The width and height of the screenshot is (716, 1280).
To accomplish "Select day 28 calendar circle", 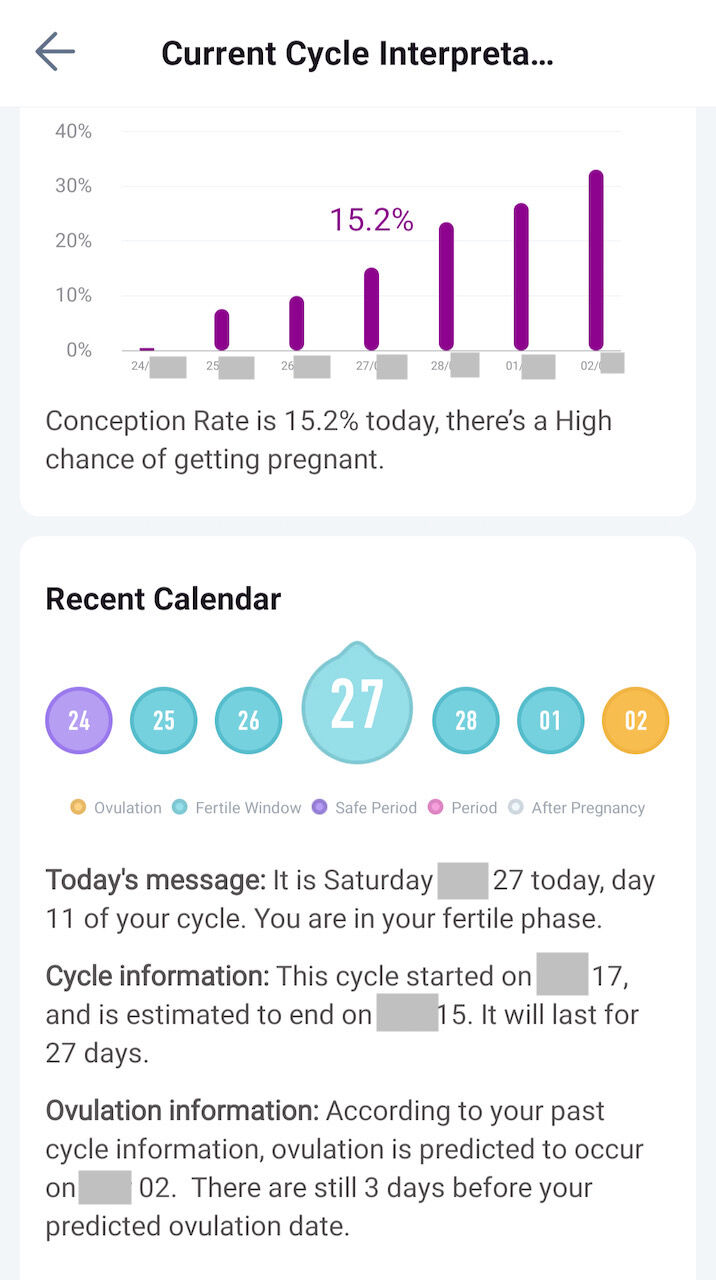I will point(466,720).
